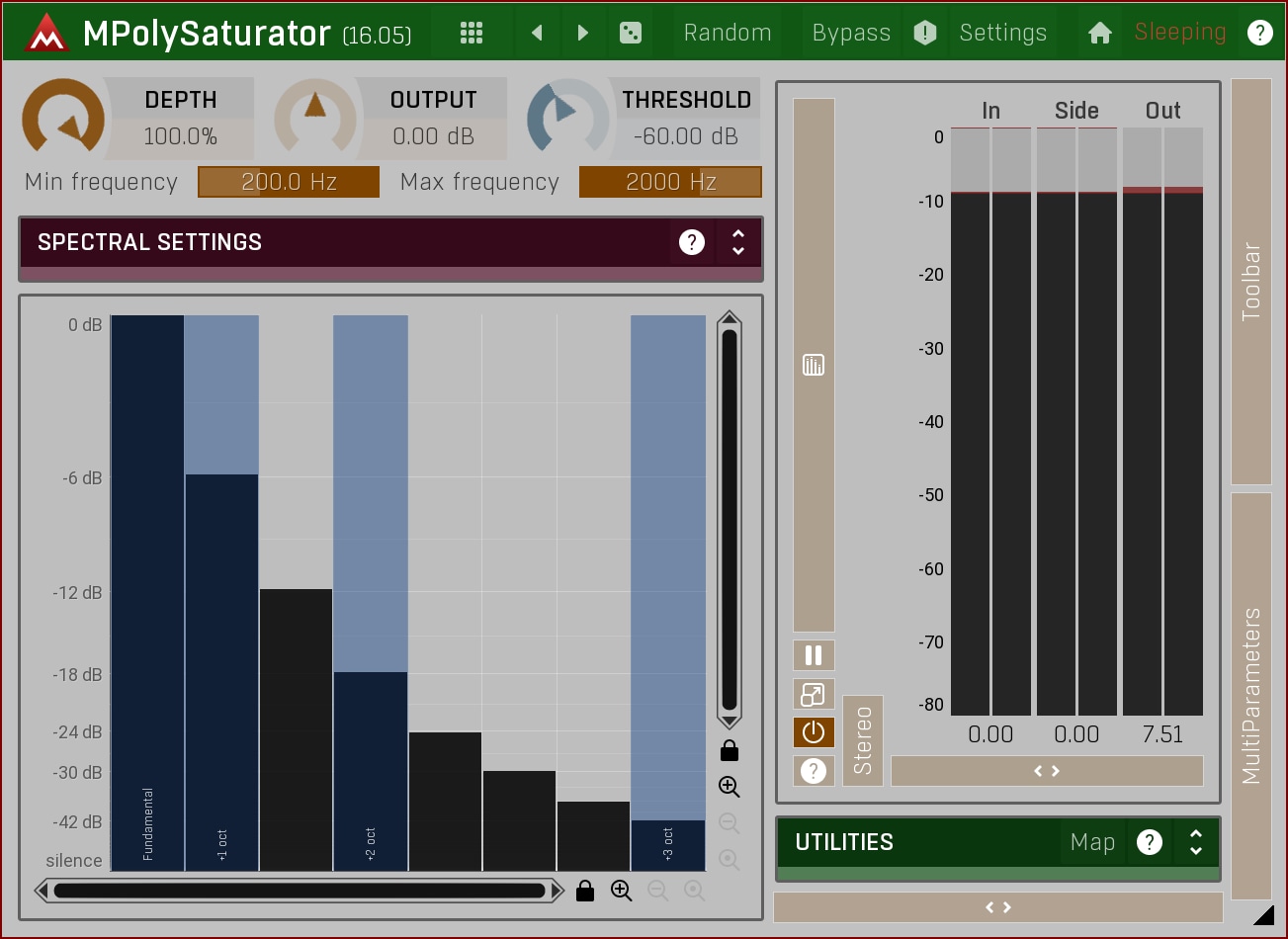1288x939 pixels.
Task: Click the In meter label
Action: click(x=991, y=111)
